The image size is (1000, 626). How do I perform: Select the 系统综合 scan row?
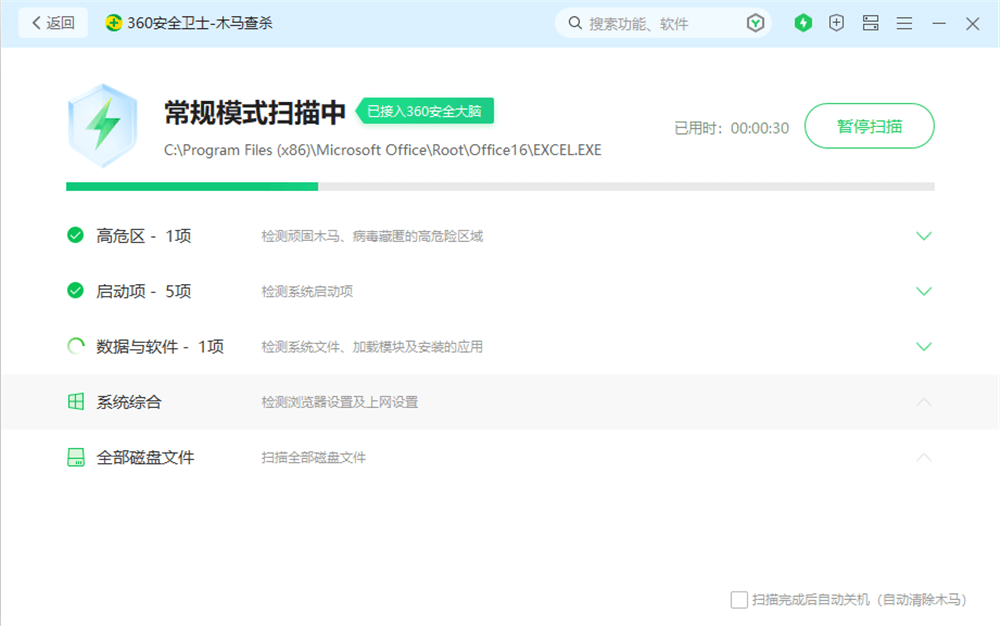click(500, 402)
